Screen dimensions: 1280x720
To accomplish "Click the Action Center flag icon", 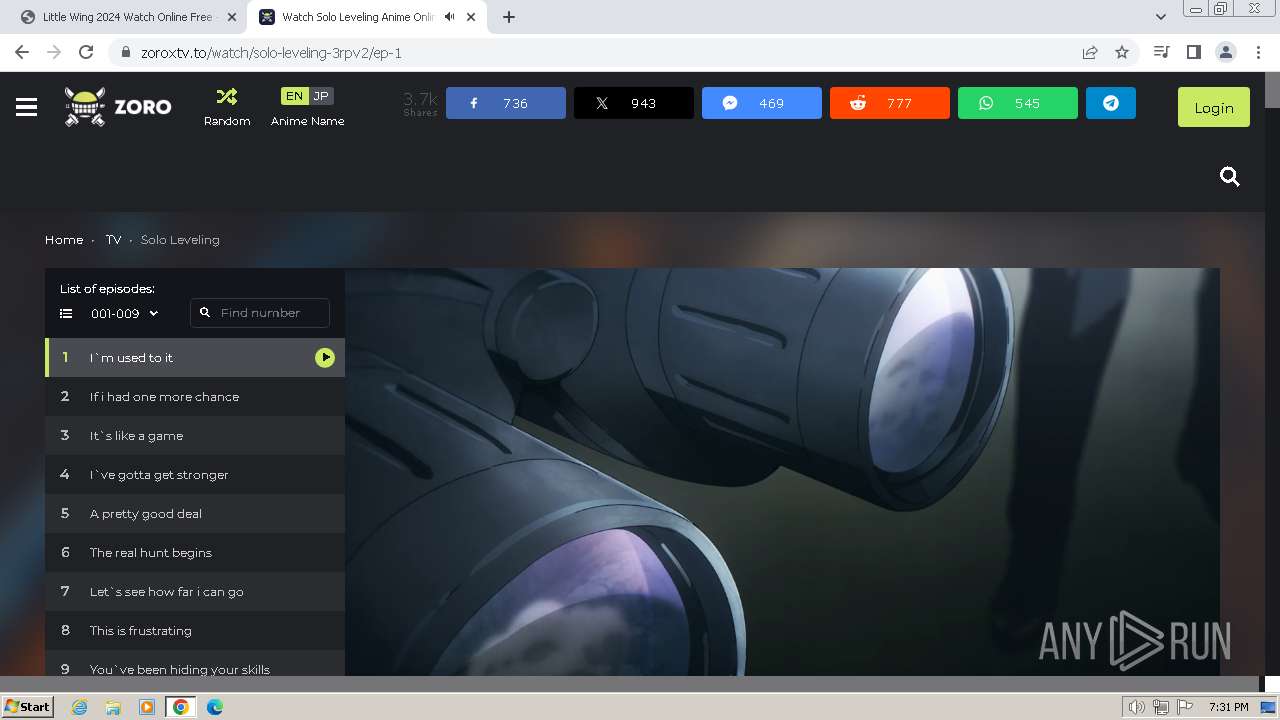I will [x=1184, y=707].
